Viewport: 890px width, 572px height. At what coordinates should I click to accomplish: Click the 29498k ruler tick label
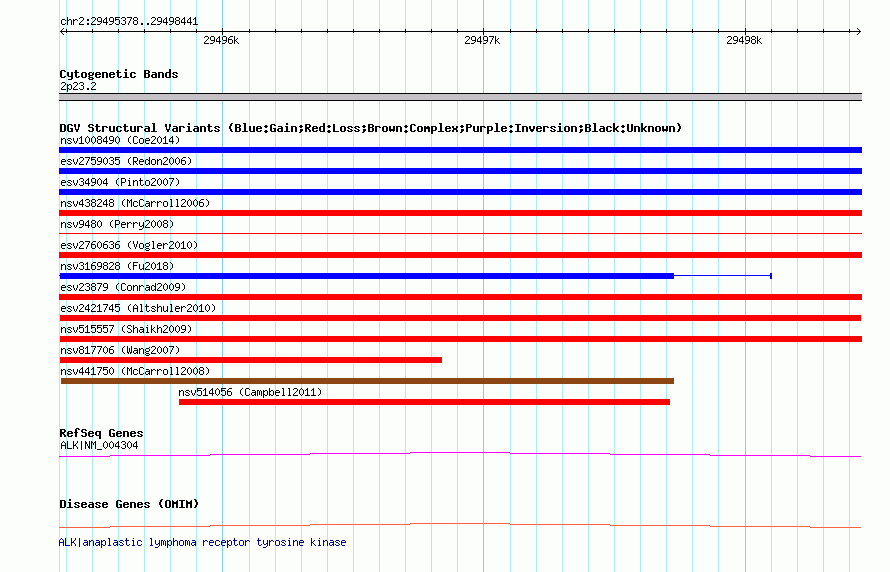744,40
